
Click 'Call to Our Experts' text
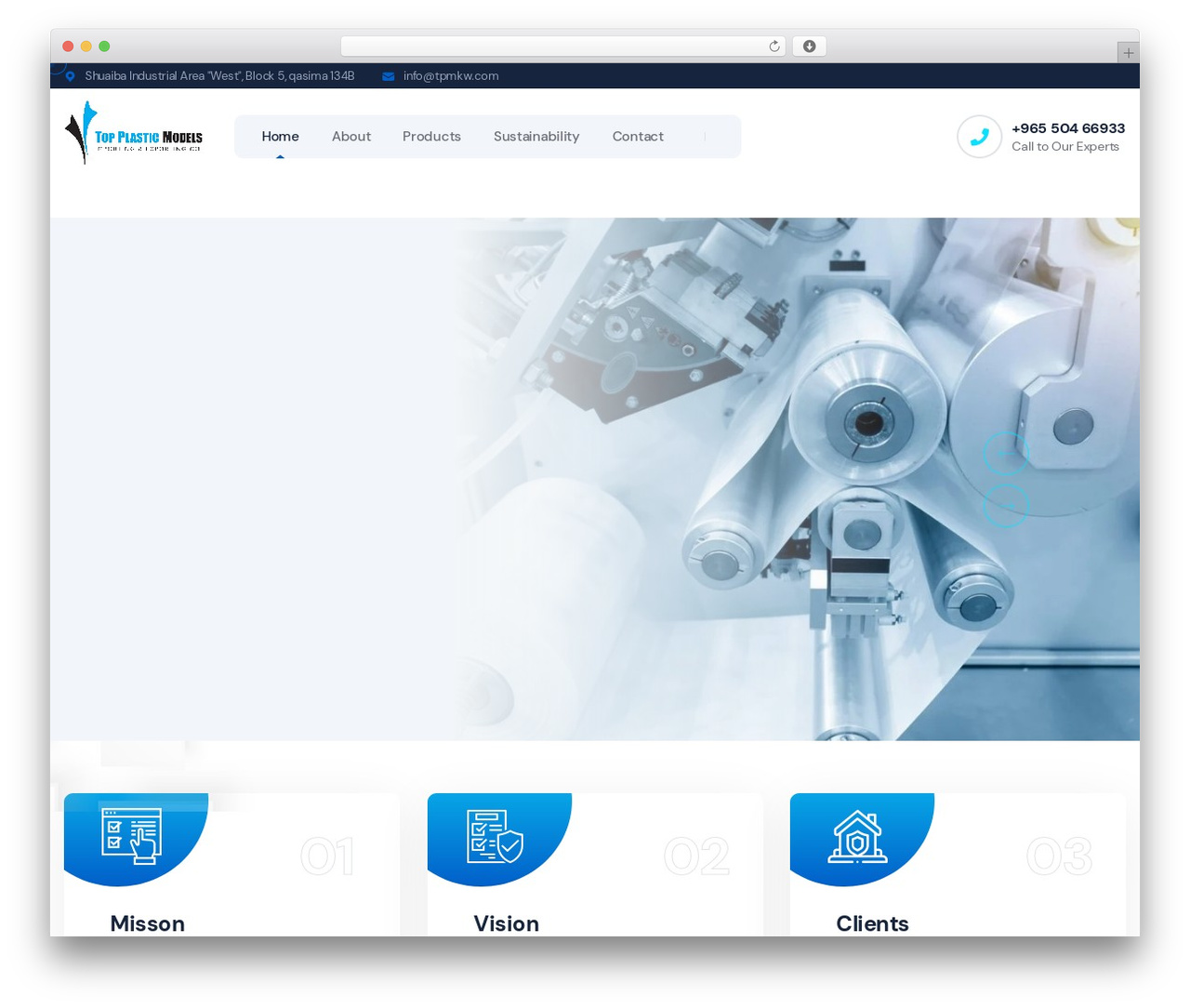click(1065, 147)
